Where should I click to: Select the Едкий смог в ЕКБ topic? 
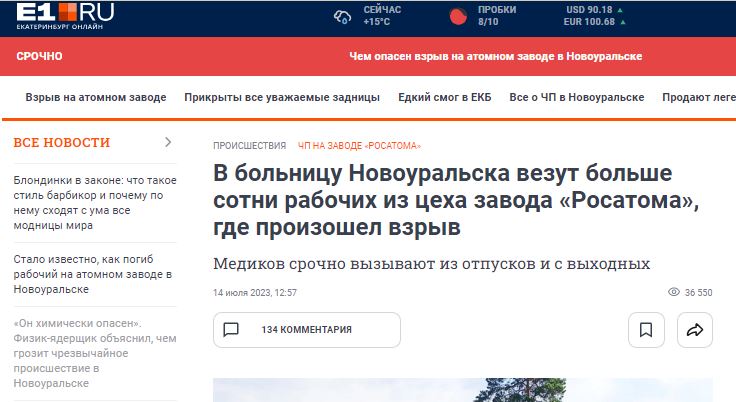click(445, 97)
